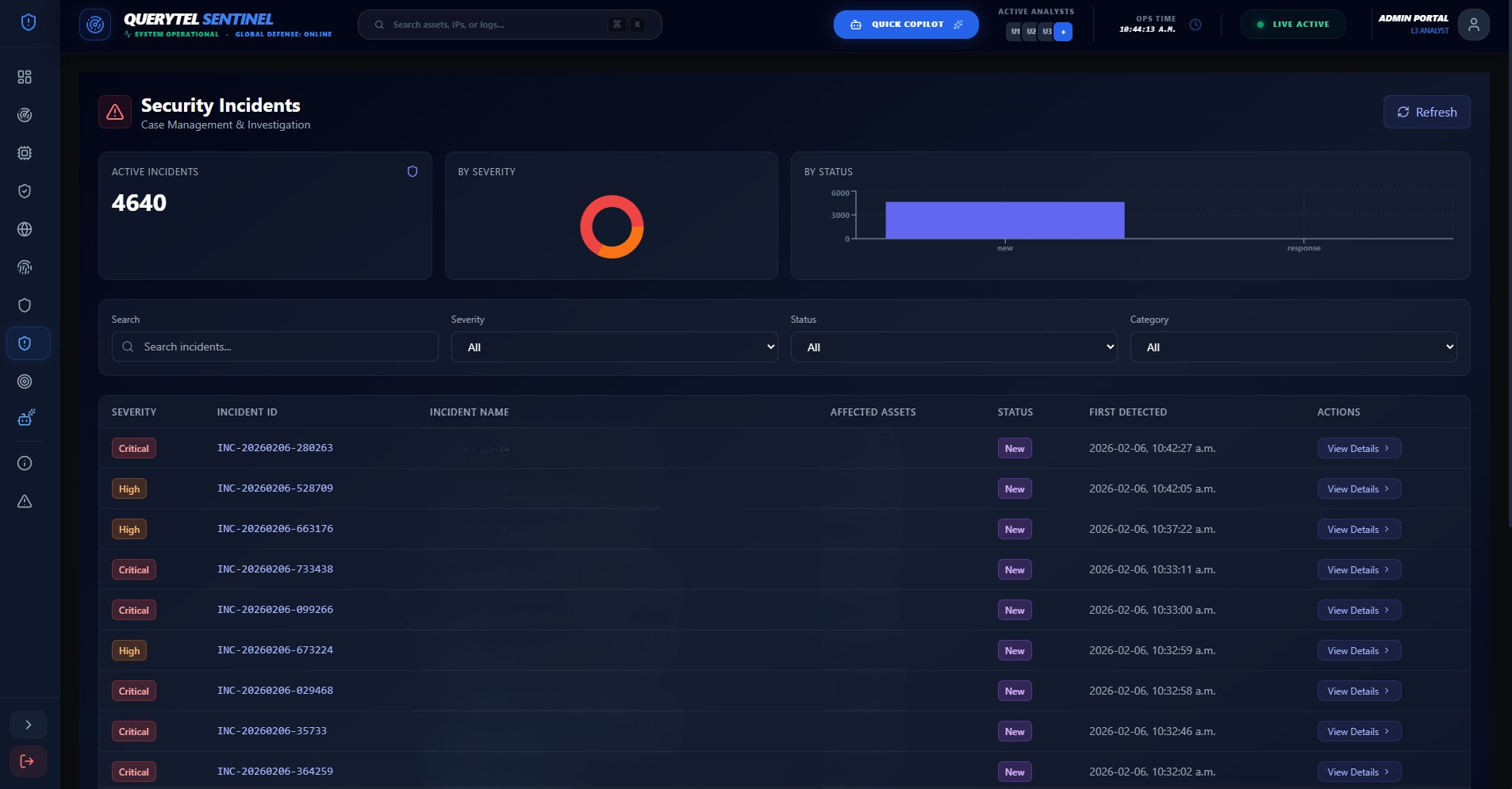Toggle the Live Active status indicator

[1291, 24]
